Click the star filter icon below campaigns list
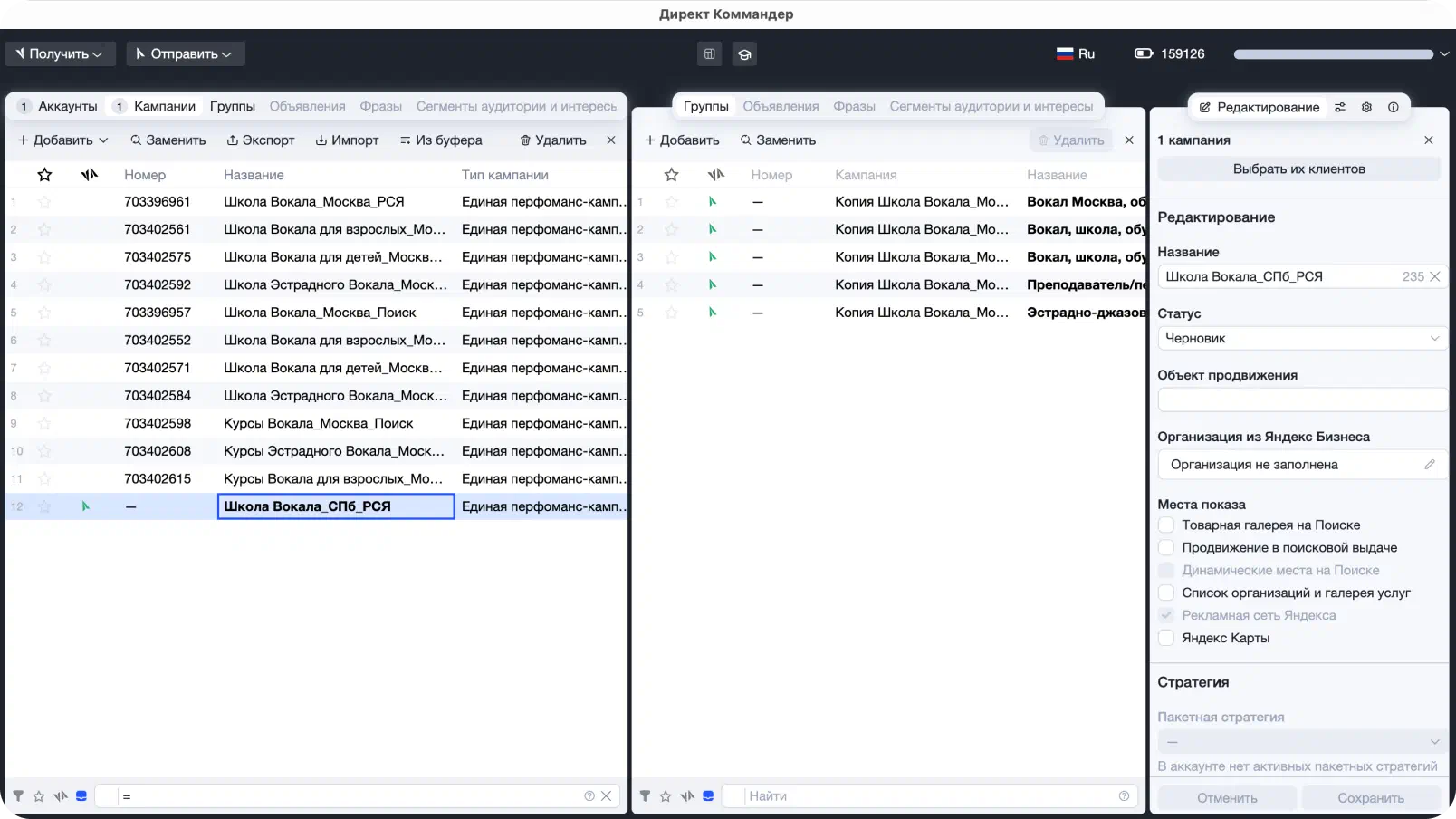1456x819 pixels. [39, 796]
